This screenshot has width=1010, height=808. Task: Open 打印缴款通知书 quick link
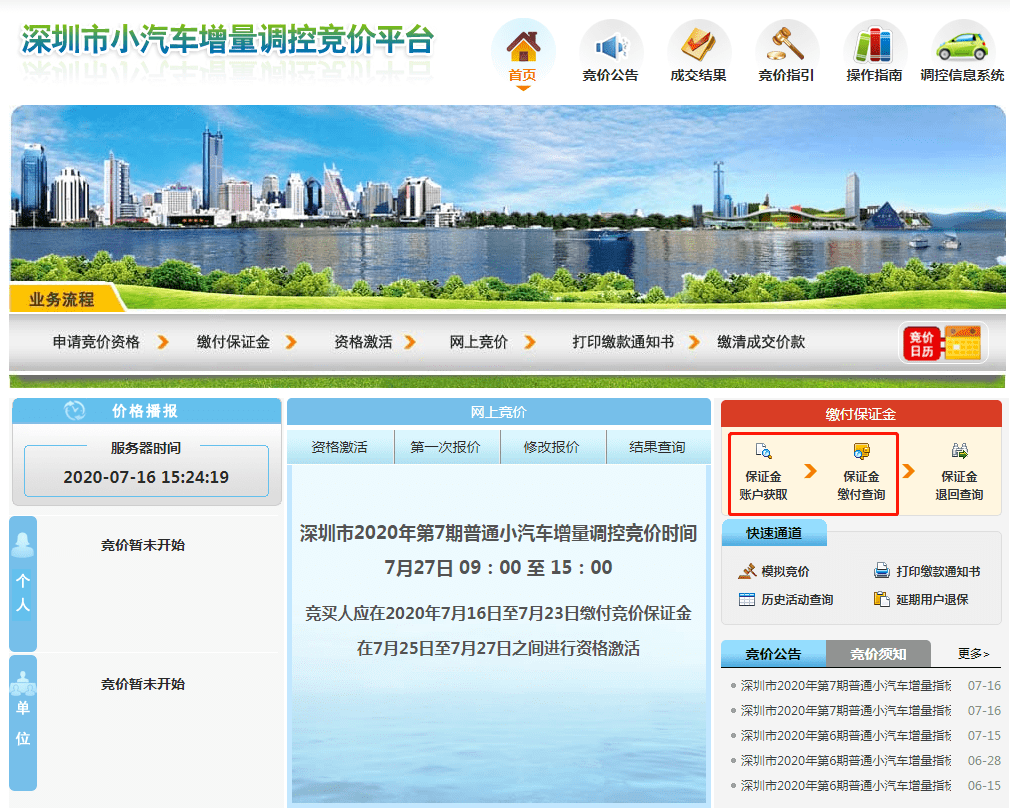tap(927, 571)
